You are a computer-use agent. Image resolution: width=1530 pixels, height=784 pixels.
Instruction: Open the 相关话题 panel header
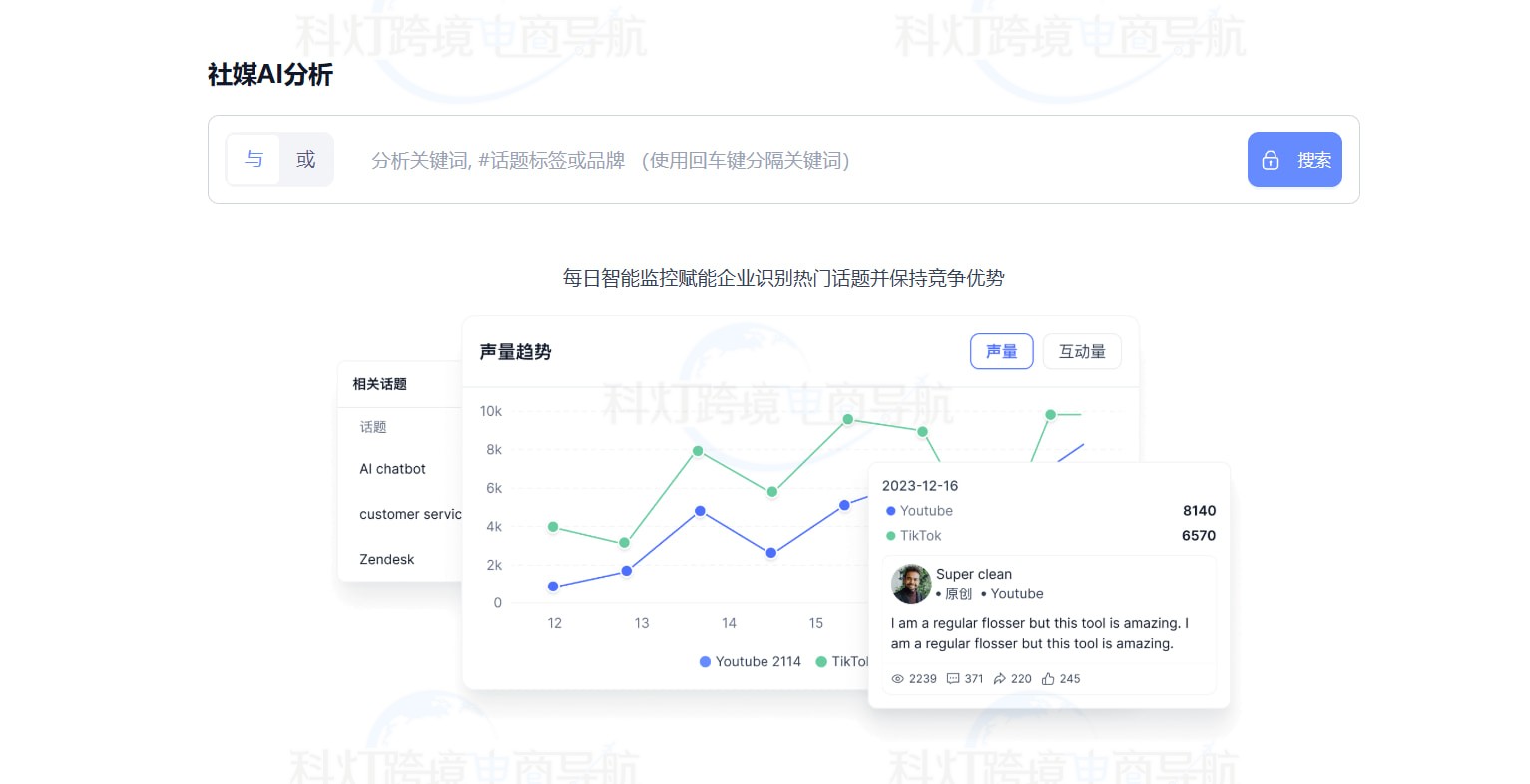click(380, 384)
